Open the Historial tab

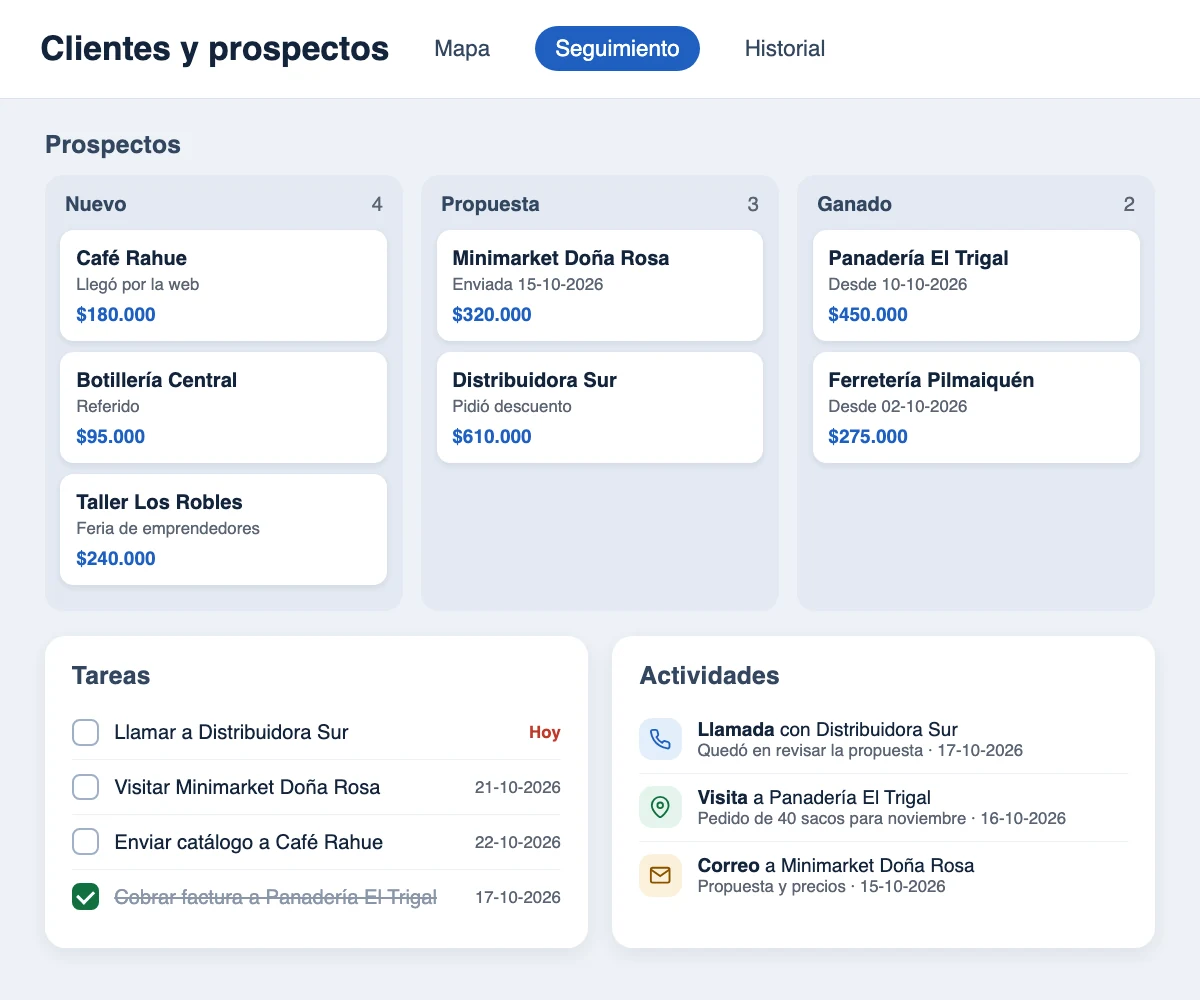tap(785, 48)
